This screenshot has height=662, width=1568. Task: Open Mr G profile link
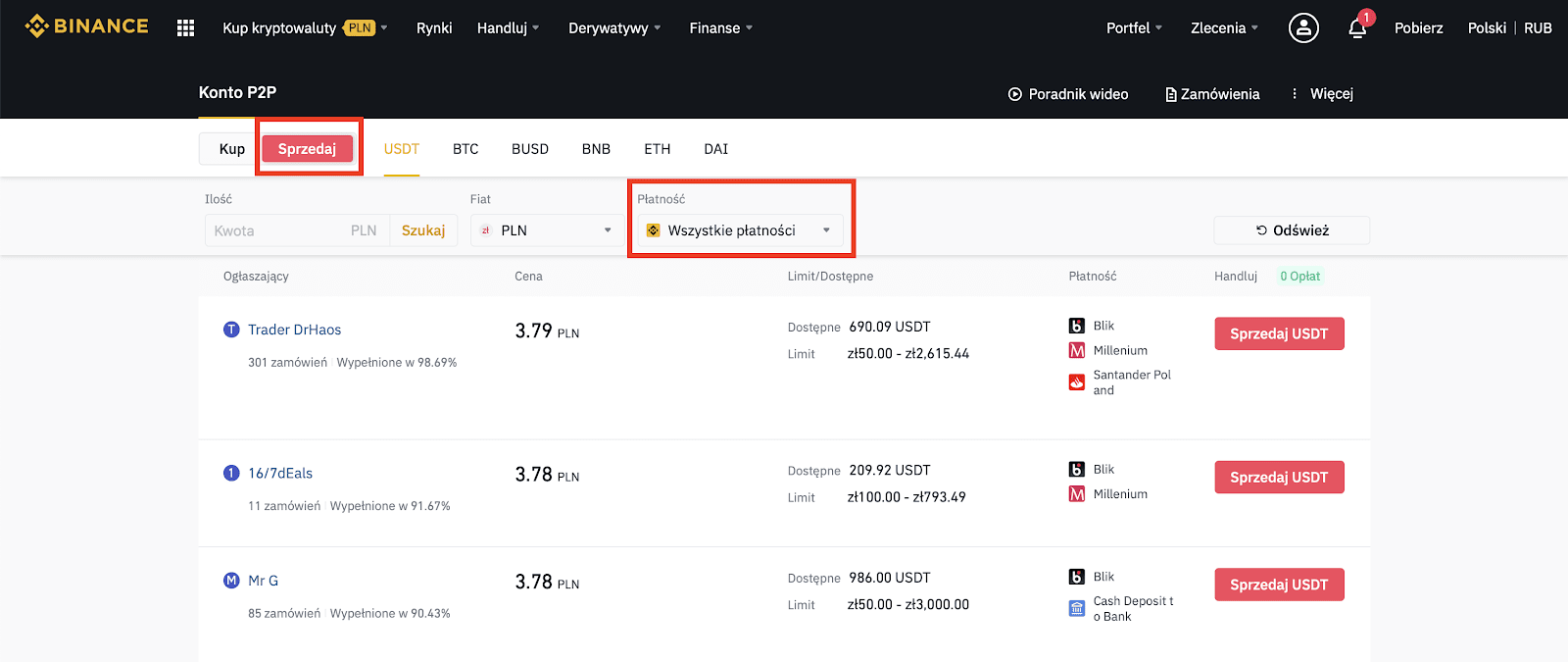(x=264, y=581)
